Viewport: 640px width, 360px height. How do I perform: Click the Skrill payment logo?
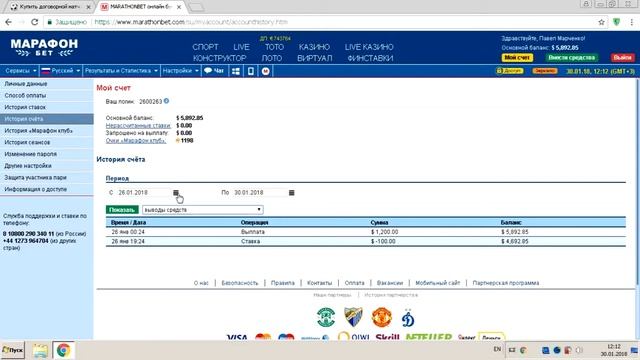[x=387, y=337]
